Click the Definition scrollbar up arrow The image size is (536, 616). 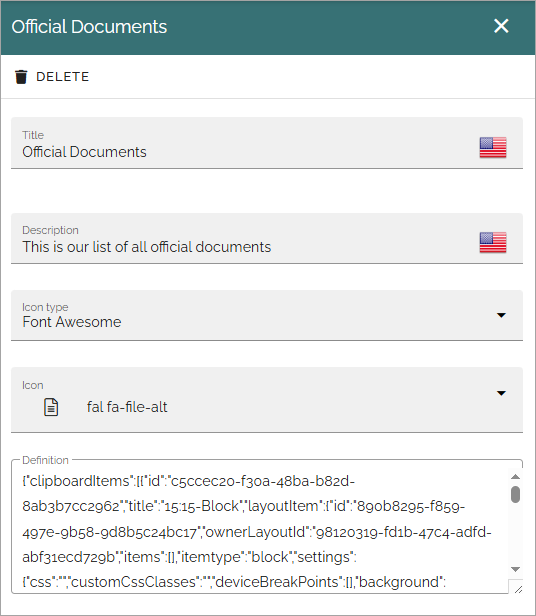point(516,477)
